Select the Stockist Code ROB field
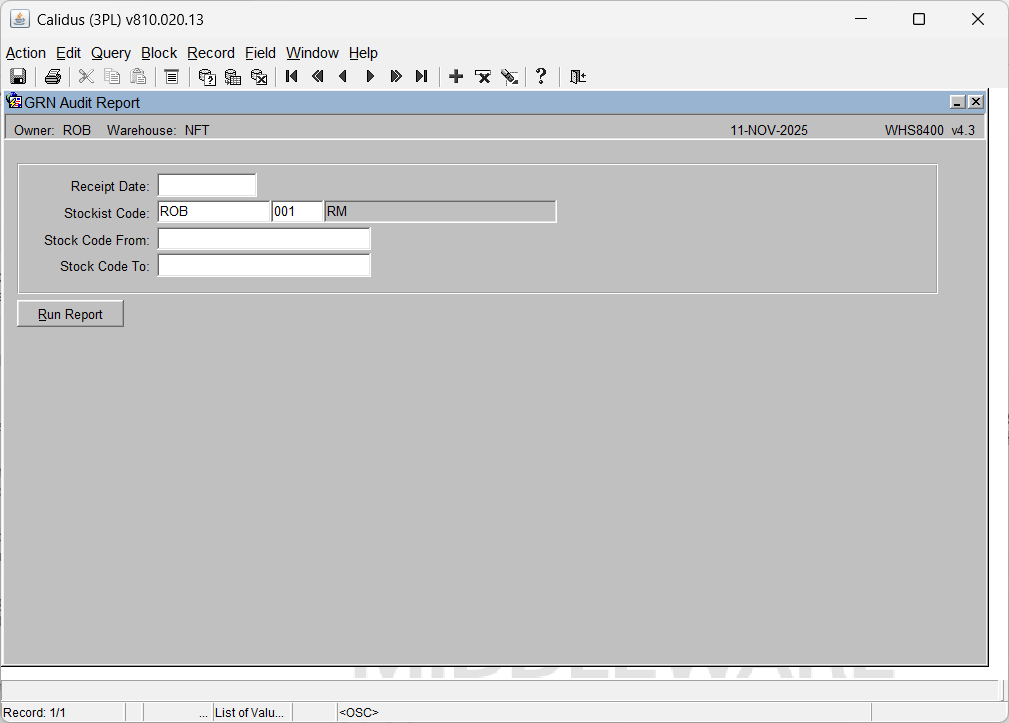 coord(213,212)
